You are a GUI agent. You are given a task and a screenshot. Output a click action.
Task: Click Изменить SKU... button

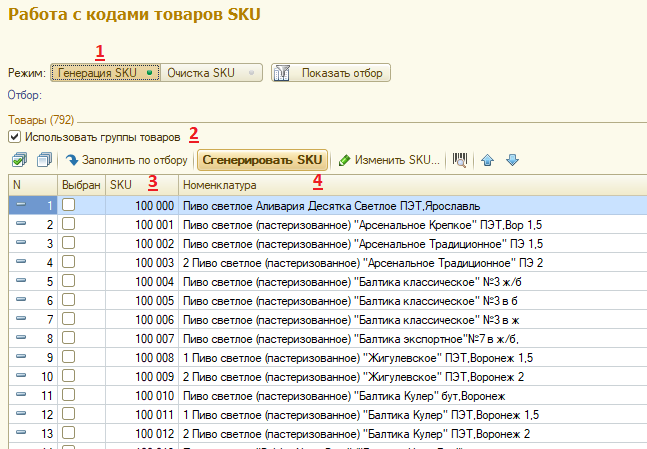[389, 160]
